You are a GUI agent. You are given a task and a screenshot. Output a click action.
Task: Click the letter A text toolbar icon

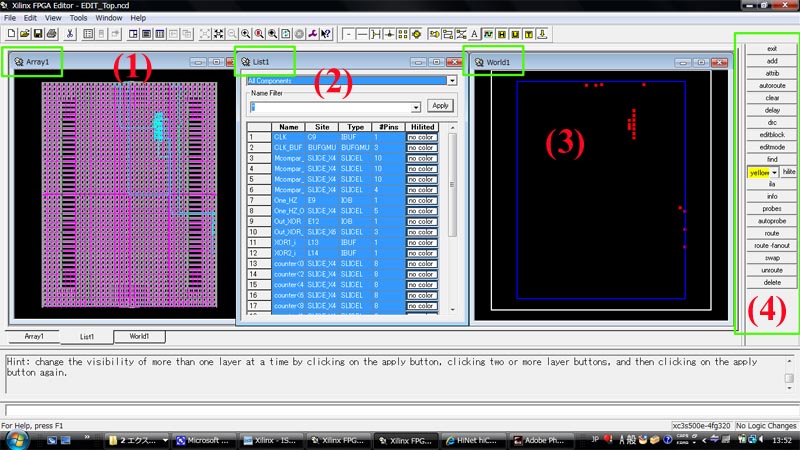click(x=474, y=34)
